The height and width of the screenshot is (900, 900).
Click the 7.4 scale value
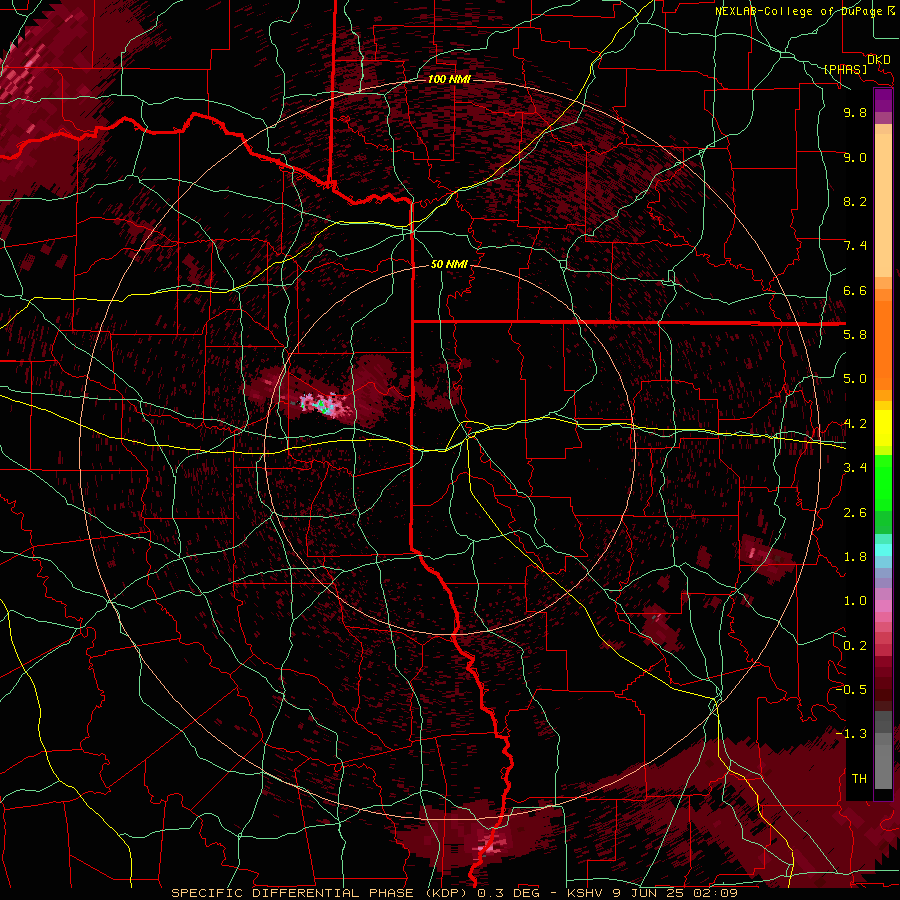(855, 246)
